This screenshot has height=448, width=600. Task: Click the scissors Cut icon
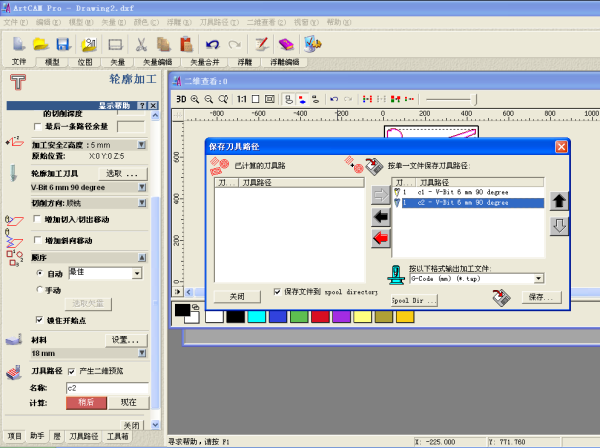pyautogui.click(x=141, y=44)
